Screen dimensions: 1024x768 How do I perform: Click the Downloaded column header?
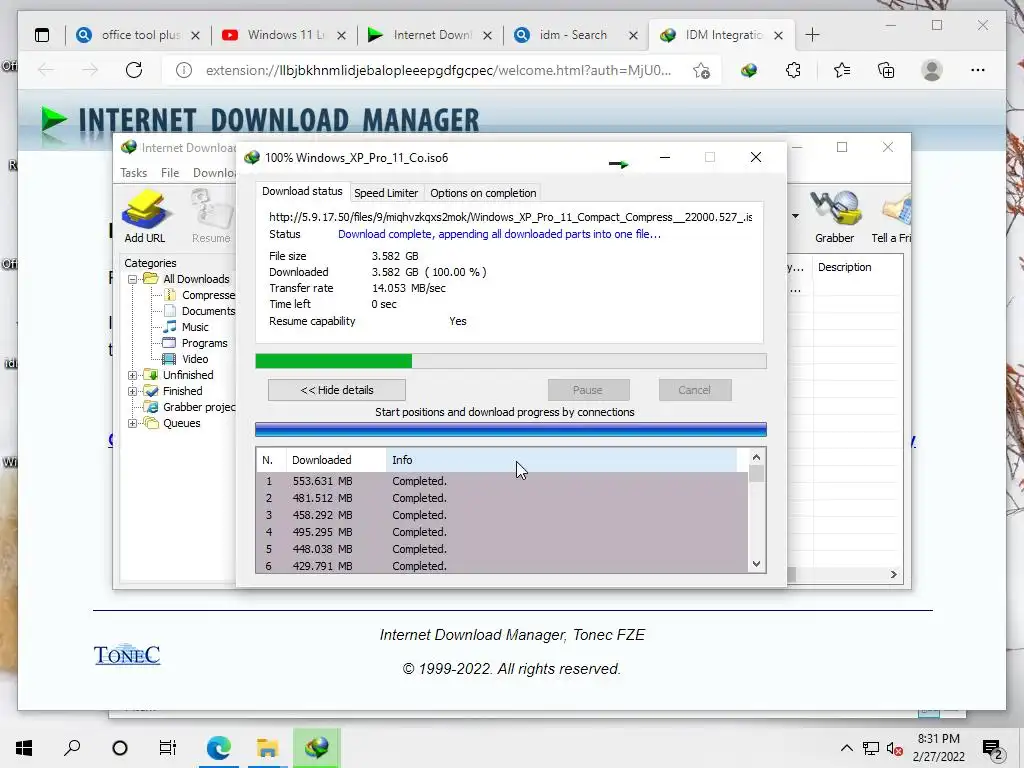tap(336, 460)
